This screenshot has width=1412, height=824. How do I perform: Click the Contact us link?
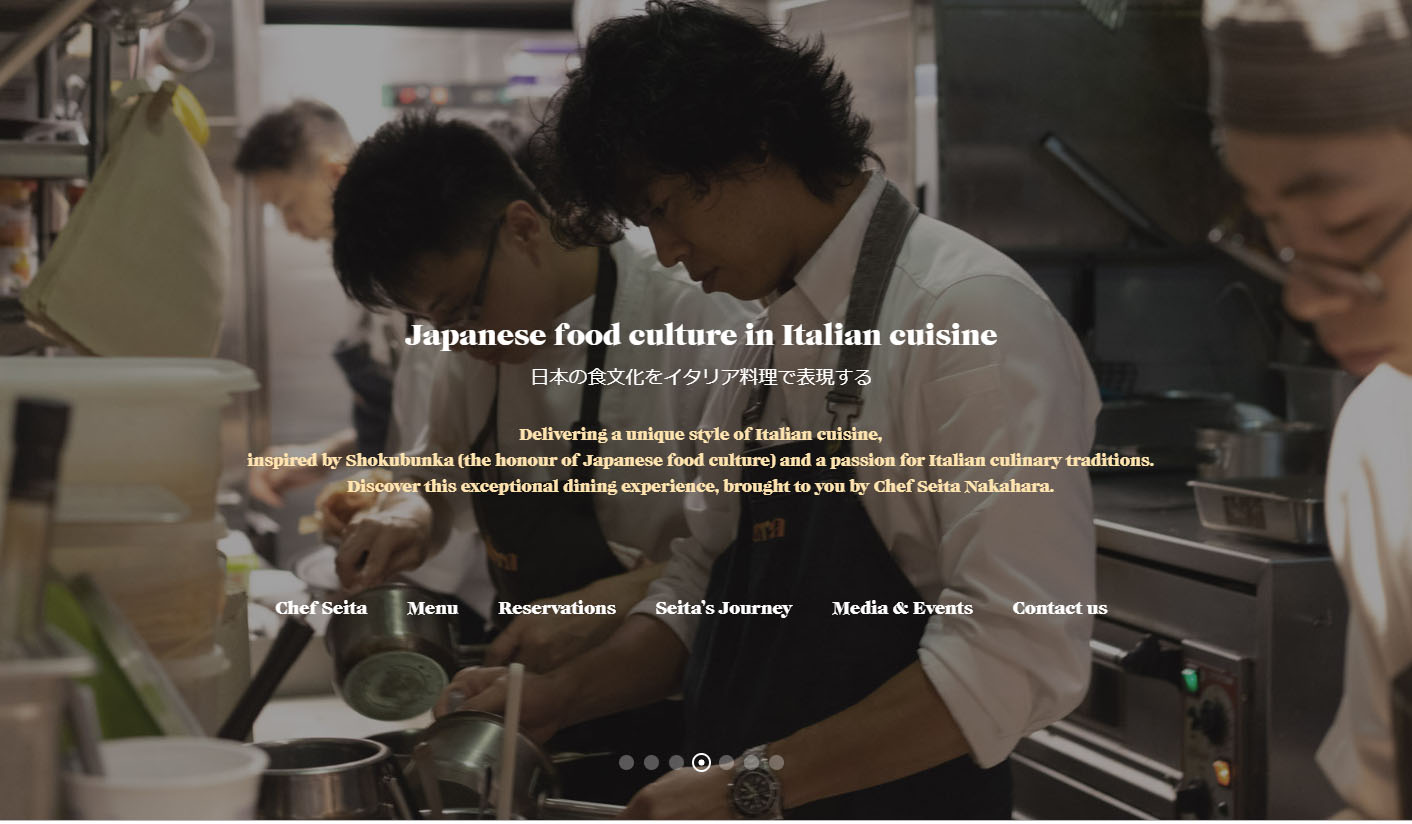pyautogui.click(x=1060, y=608)
